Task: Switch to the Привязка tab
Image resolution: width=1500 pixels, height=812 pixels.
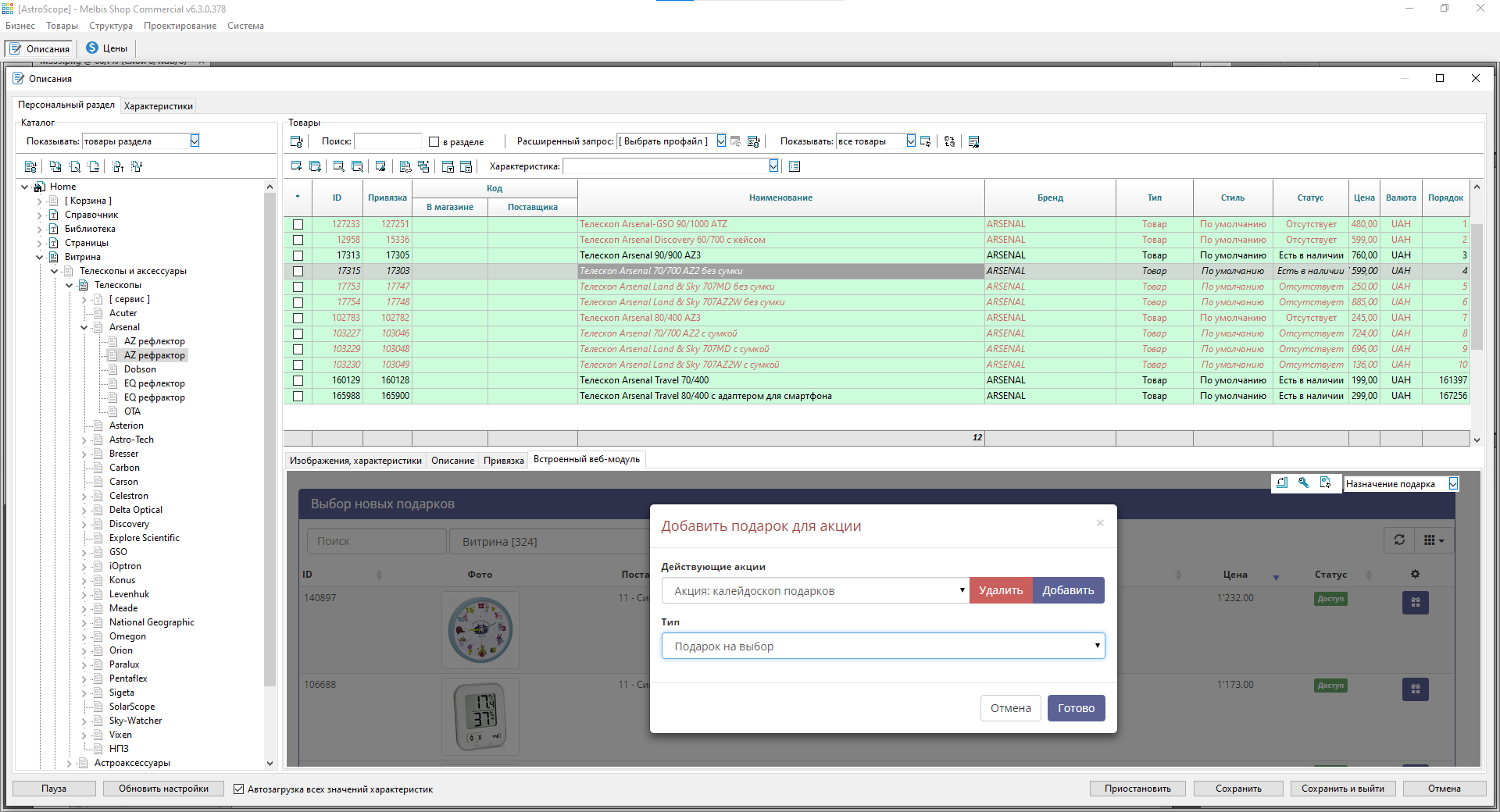Action: [x=503, y=461]
